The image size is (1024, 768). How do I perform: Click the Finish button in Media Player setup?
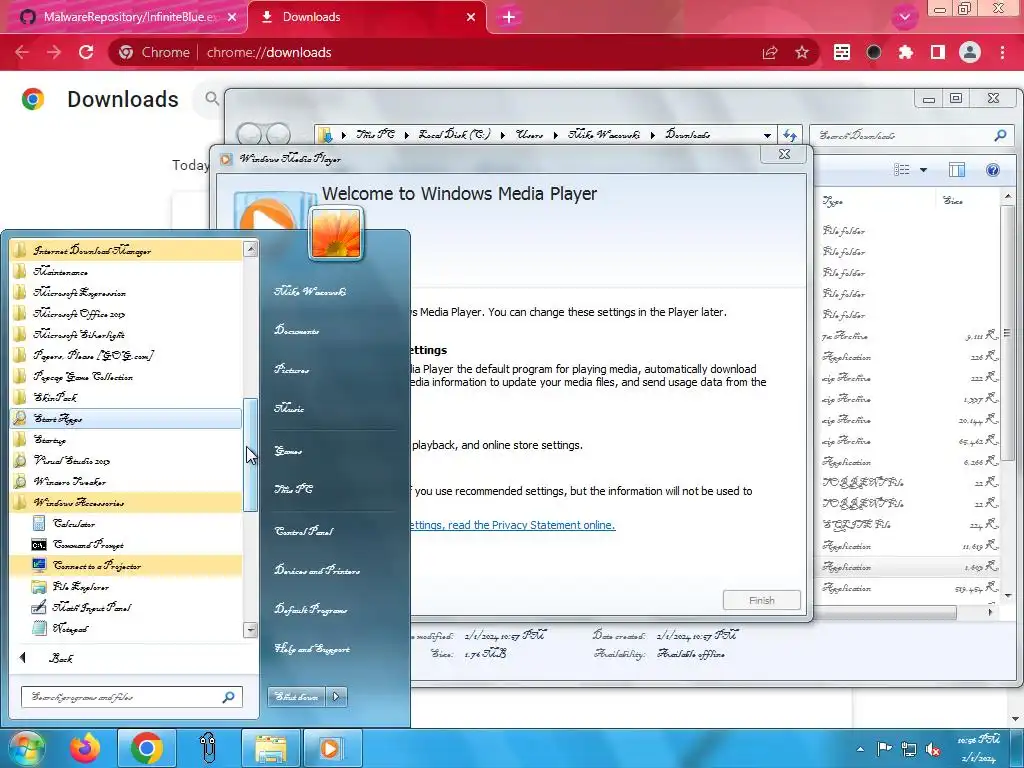(x=761, y=600)
